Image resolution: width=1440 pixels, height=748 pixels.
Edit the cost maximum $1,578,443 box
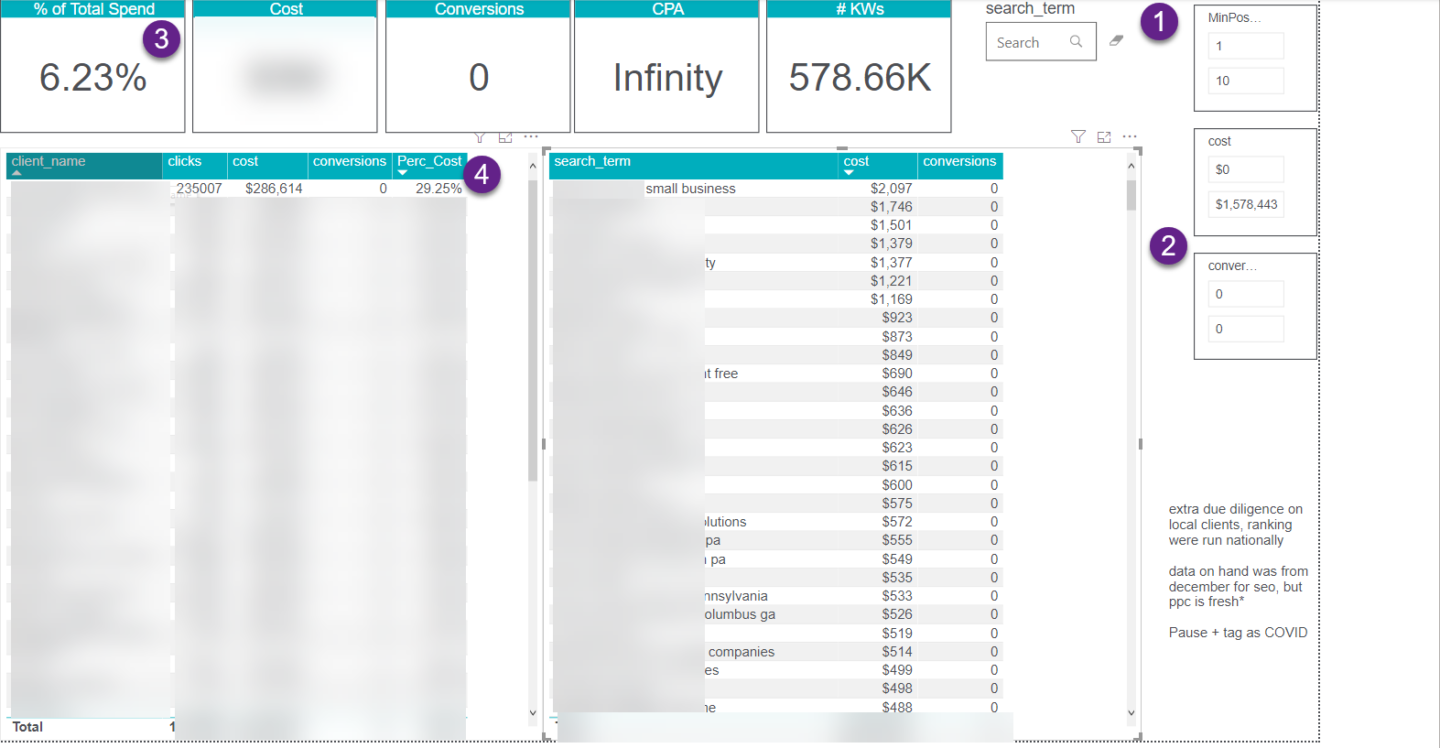point(1245,204)
